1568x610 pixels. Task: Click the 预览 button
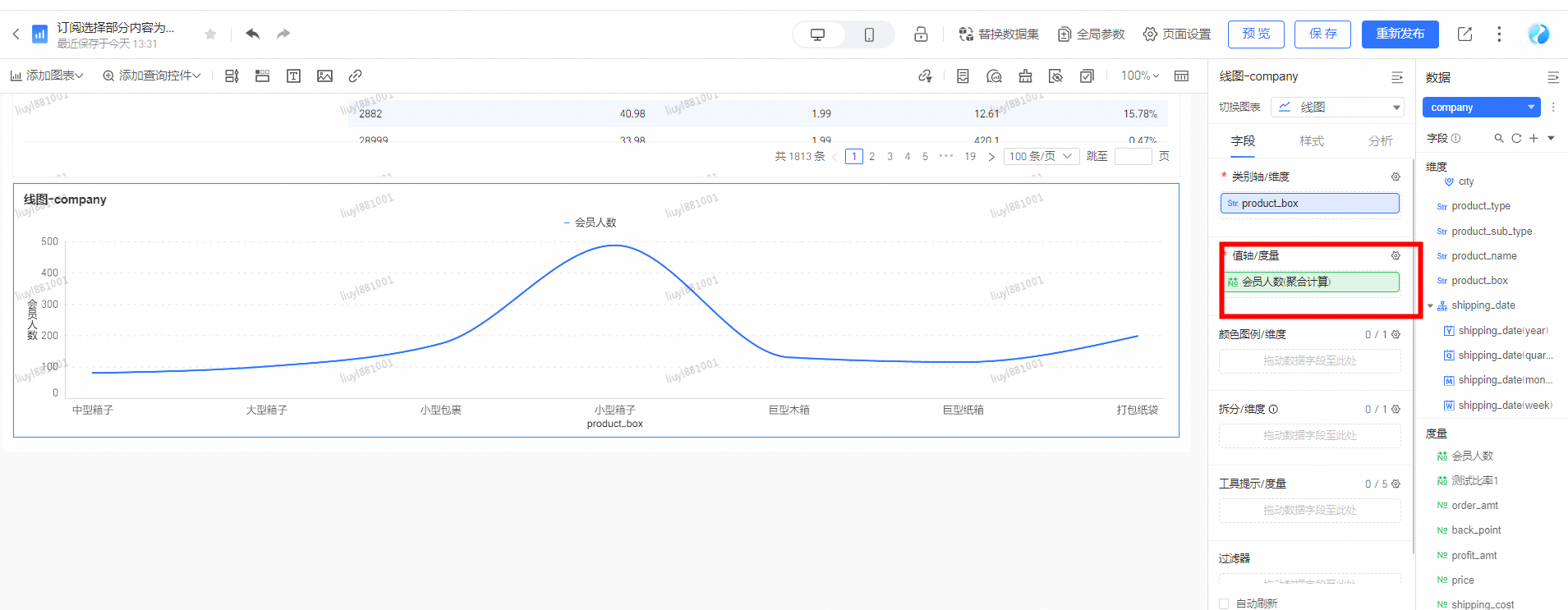click(1256, 34)
